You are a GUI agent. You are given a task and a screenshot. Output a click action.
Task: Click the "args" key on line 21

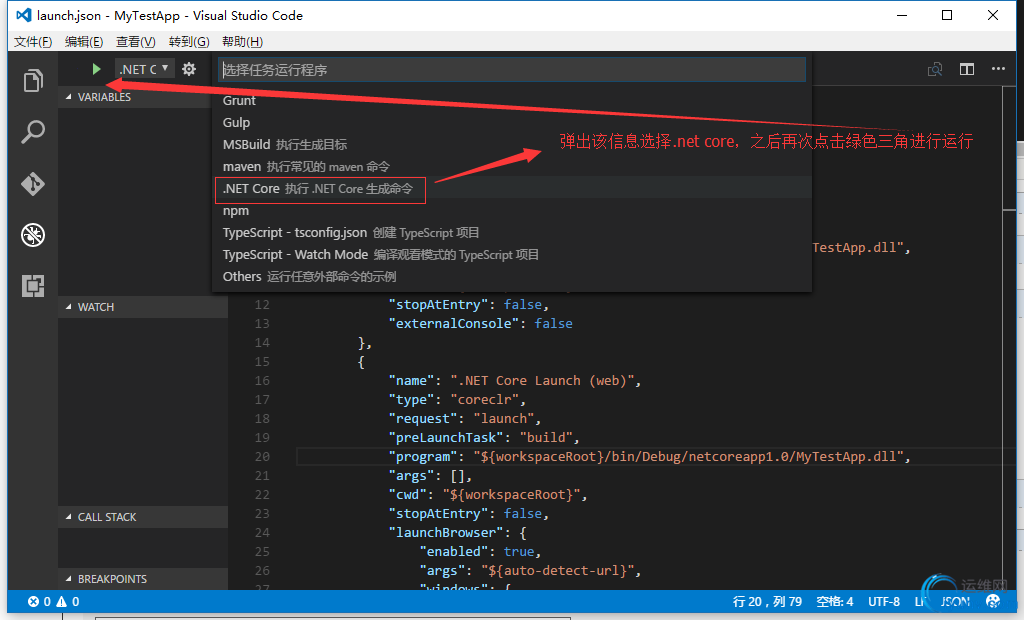(x=411, y=476)
